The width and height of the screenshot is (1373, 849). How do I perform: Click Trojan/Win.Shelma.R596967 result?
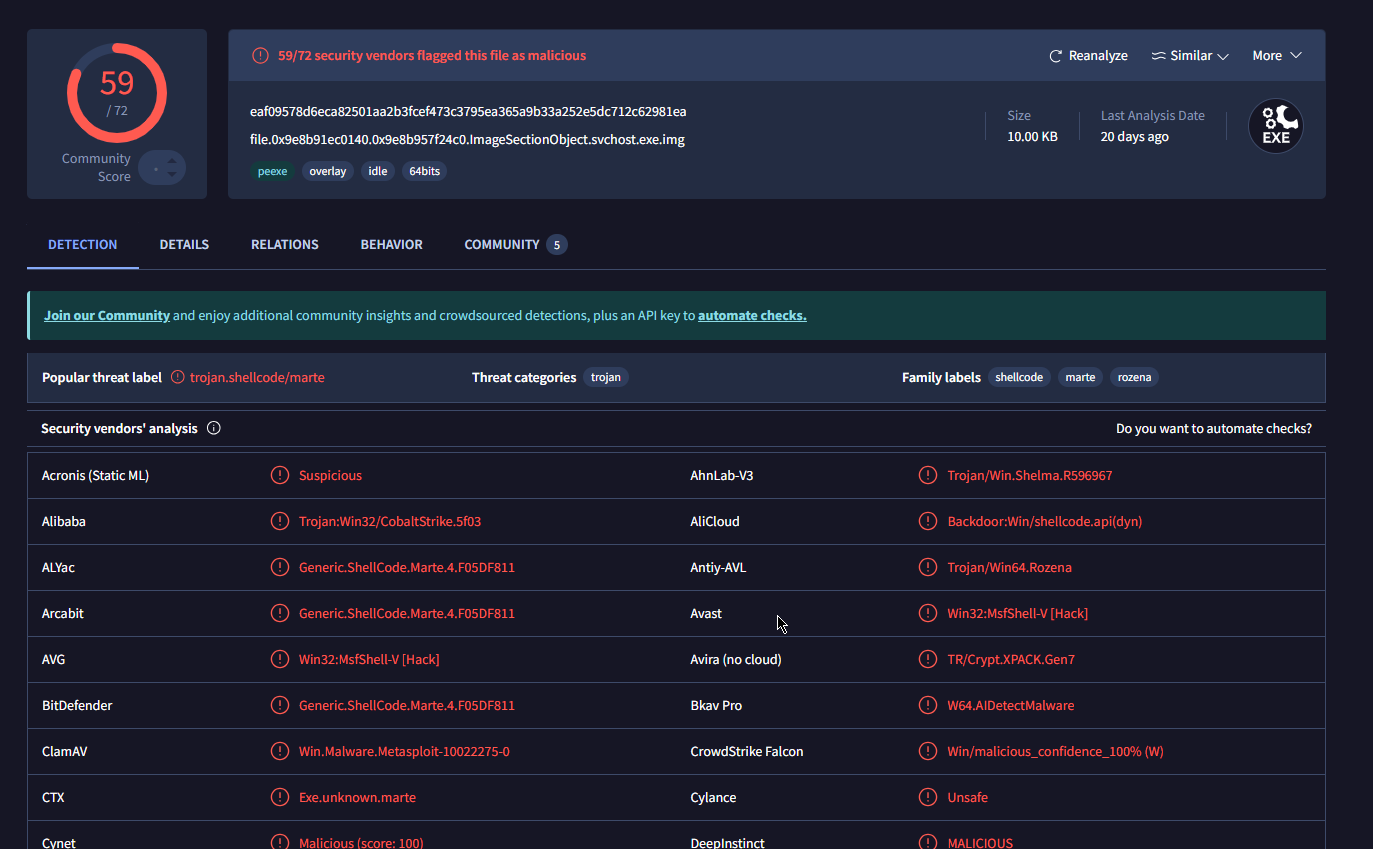[1030, 476]
